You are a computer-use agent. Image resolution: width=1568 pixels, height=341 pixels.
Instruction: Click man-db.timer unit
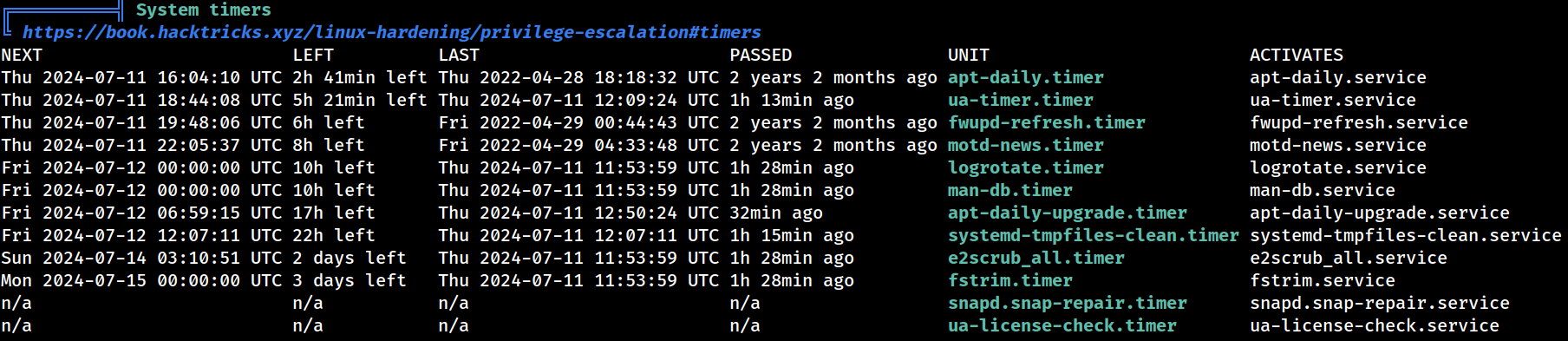[x=1010, y=190]
